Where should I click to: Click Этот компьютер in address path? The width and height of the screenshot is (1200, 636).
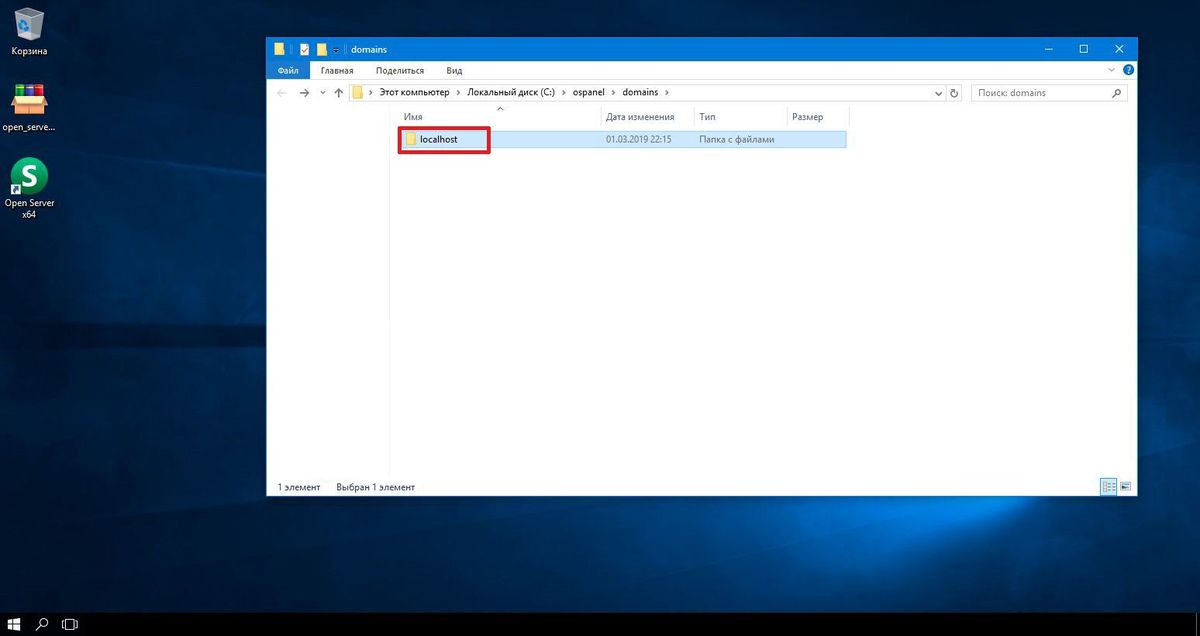coord(412,93)
